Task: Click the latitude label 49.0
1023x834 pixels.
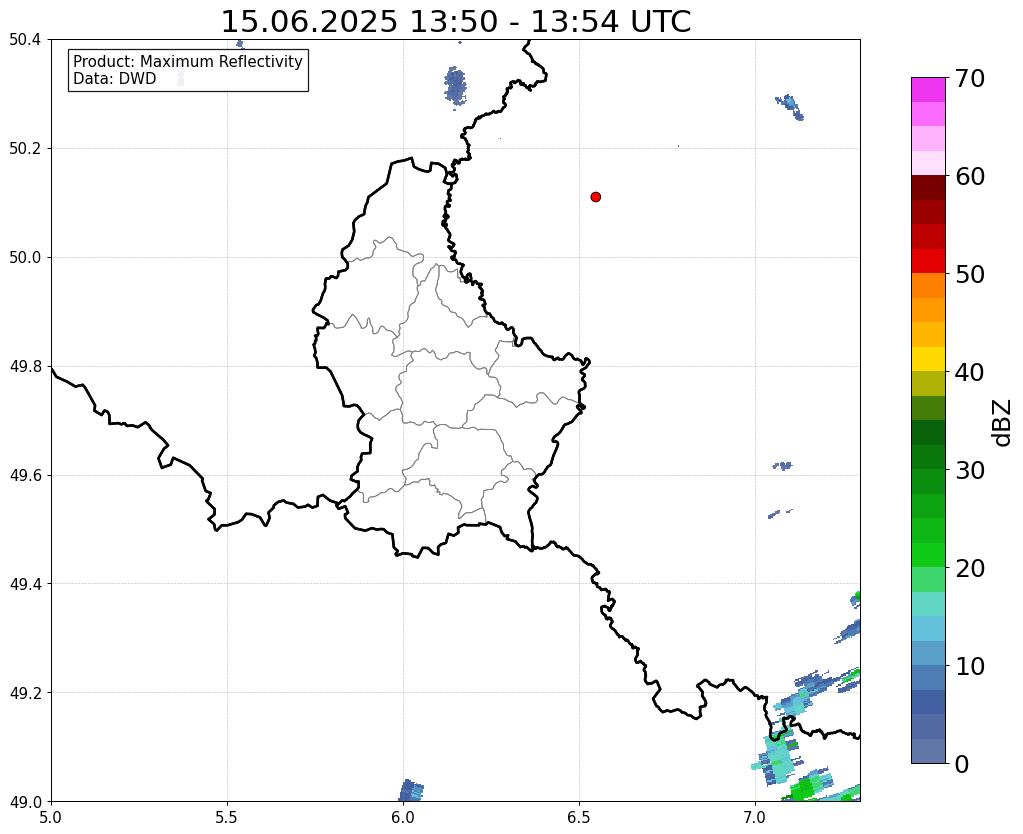Action: coord(25,801)
